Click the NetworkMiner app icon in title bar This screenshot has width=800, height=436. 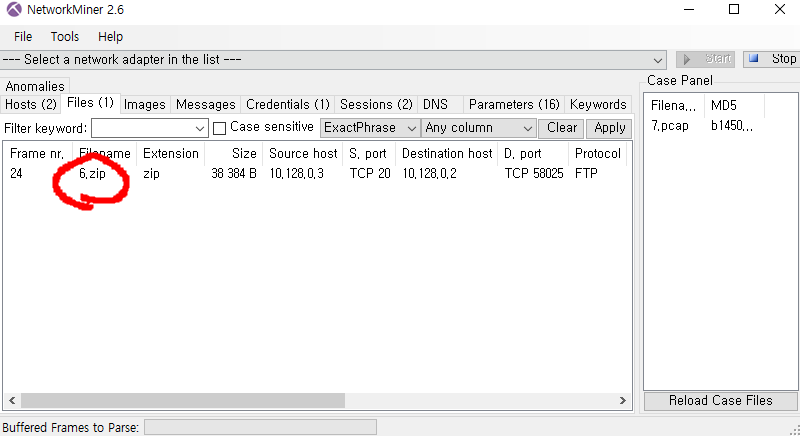[14, 9]
